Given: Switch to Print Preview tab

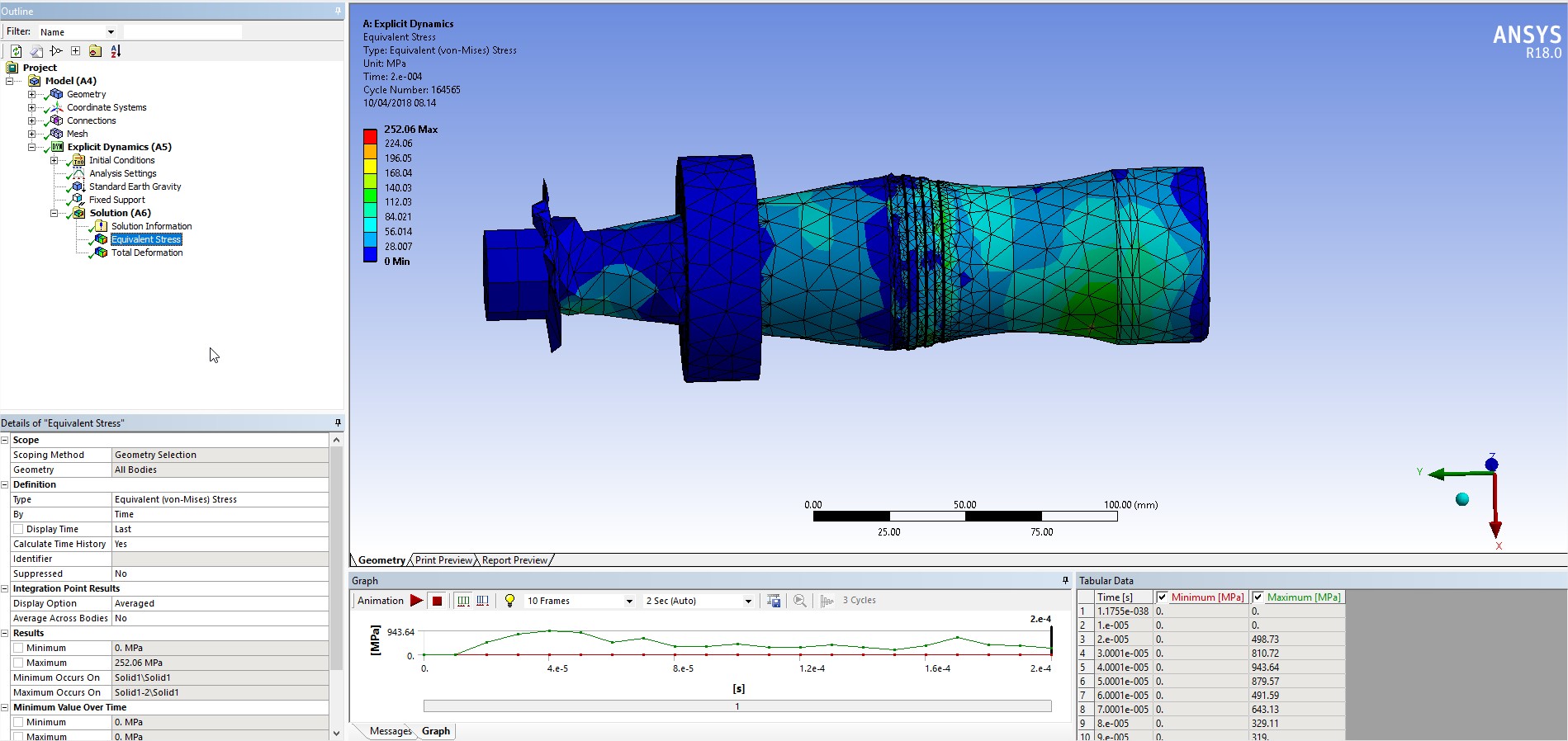Looking at the screenshot, I should coord(443,560).
